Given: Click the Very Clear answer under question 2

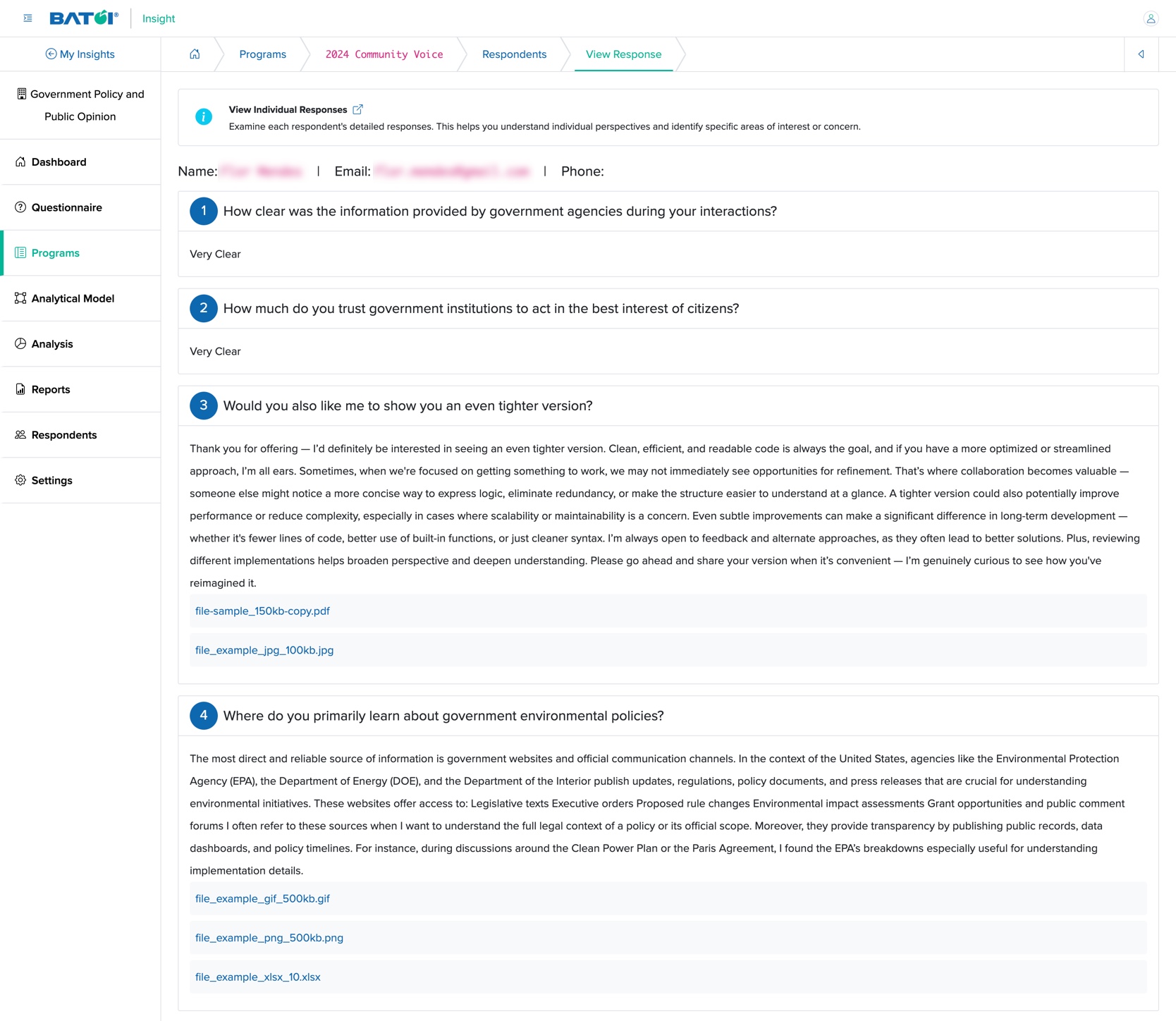Looking at the screenshot, I should (x=215, y=351).
